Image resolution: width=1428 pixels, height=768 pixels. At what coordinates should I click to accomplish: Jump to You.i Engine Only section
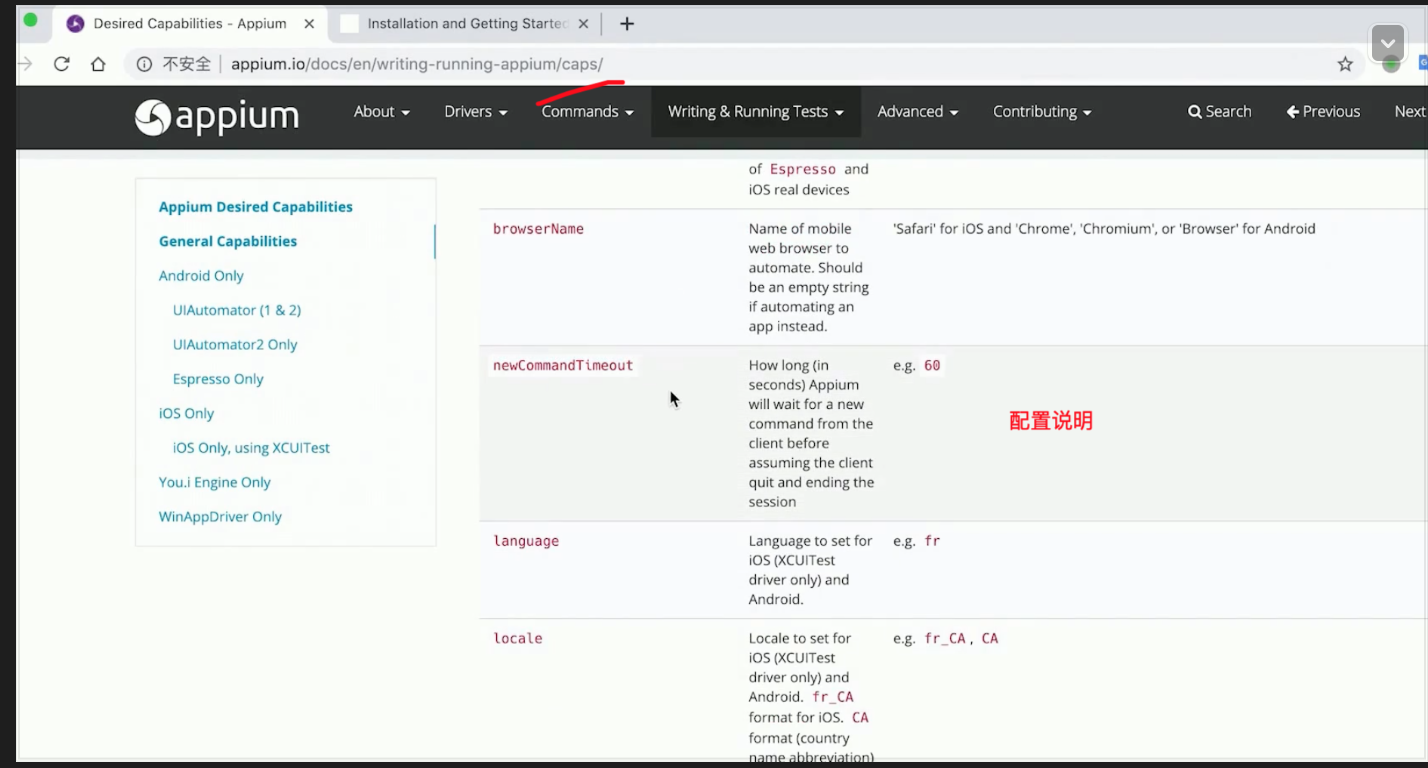(x=215, y=482)
